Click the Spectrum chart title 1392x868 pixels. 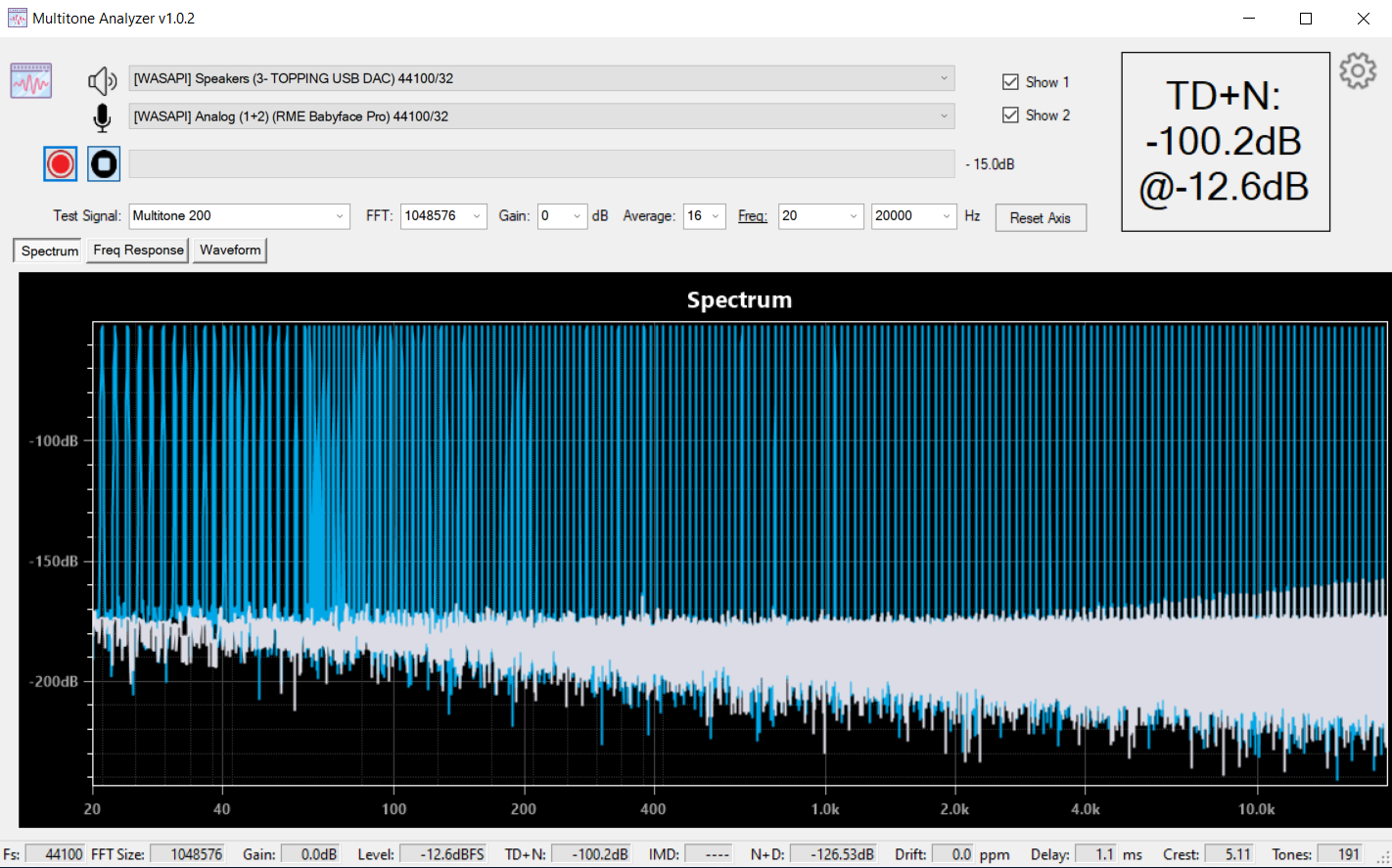[739, 300]
